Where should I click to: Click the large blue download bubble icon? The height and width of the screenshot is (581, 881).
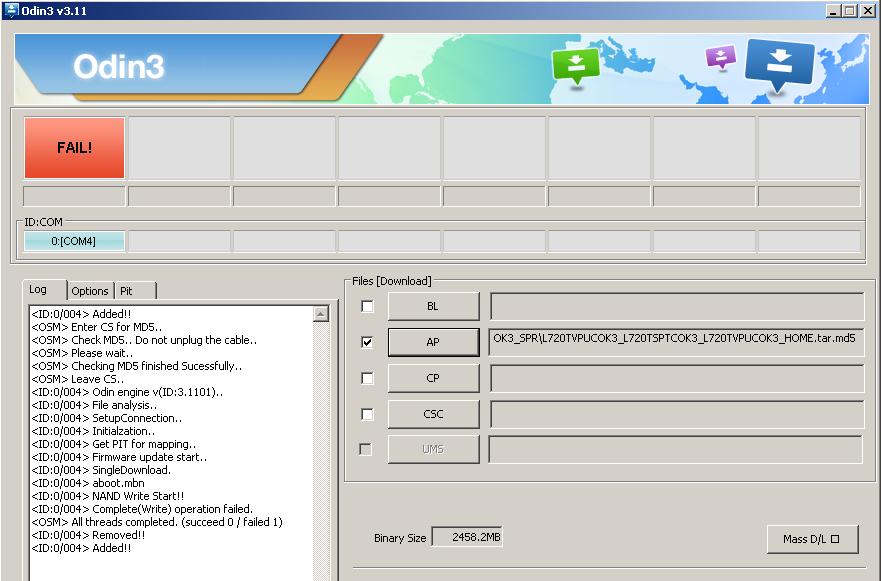coord(779,65)
